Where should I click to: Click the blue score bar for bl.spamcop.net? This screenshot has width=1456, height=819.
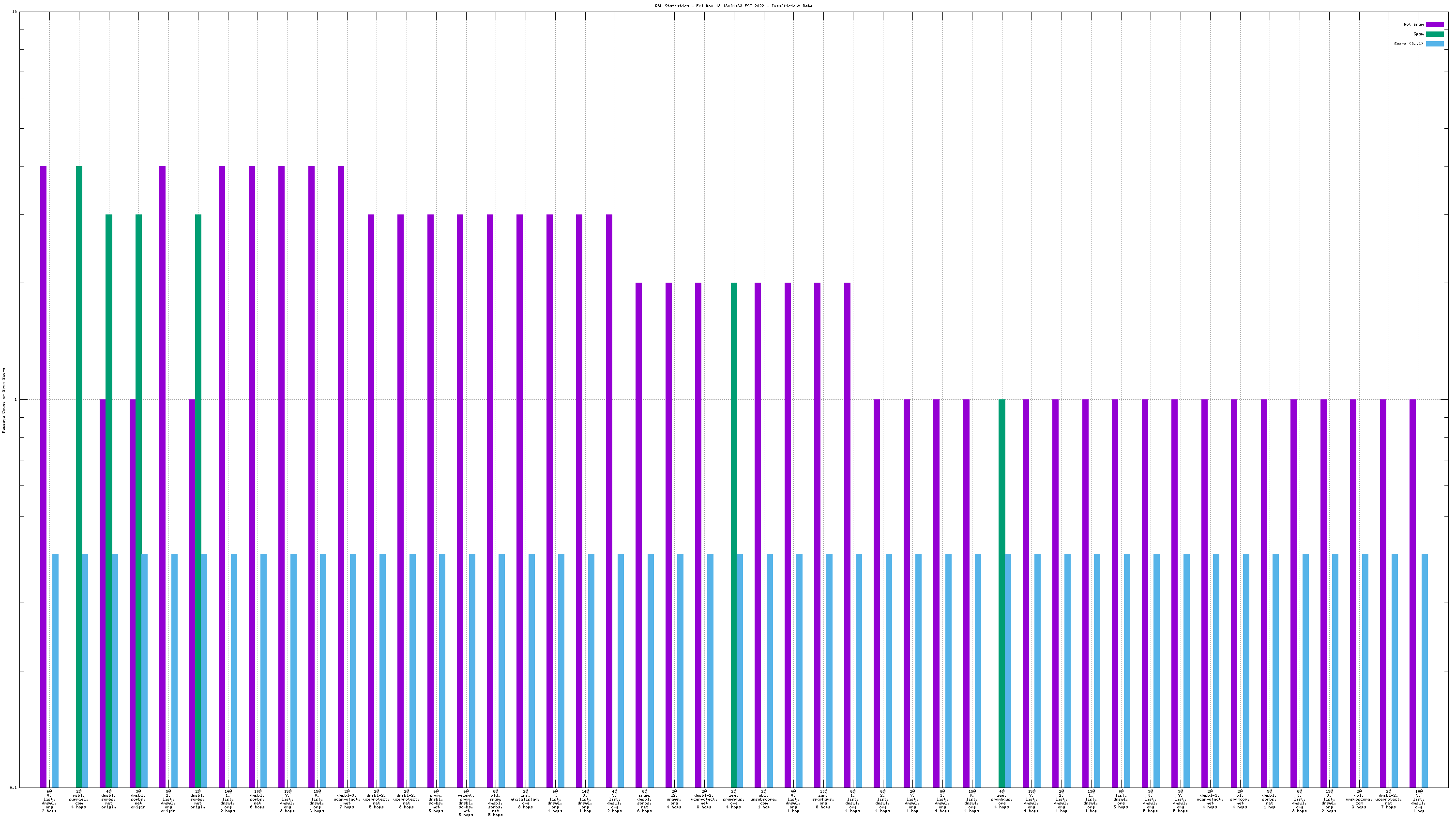pyautogui.click(x=1246, y=670)
